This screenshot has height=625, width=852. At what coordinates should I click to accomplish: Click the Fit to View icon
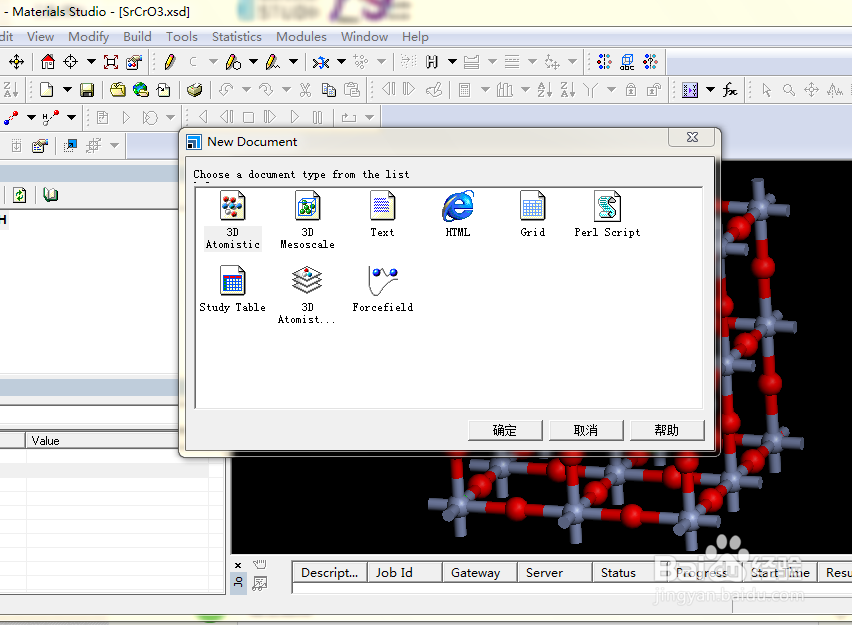(x=111, y=62)
